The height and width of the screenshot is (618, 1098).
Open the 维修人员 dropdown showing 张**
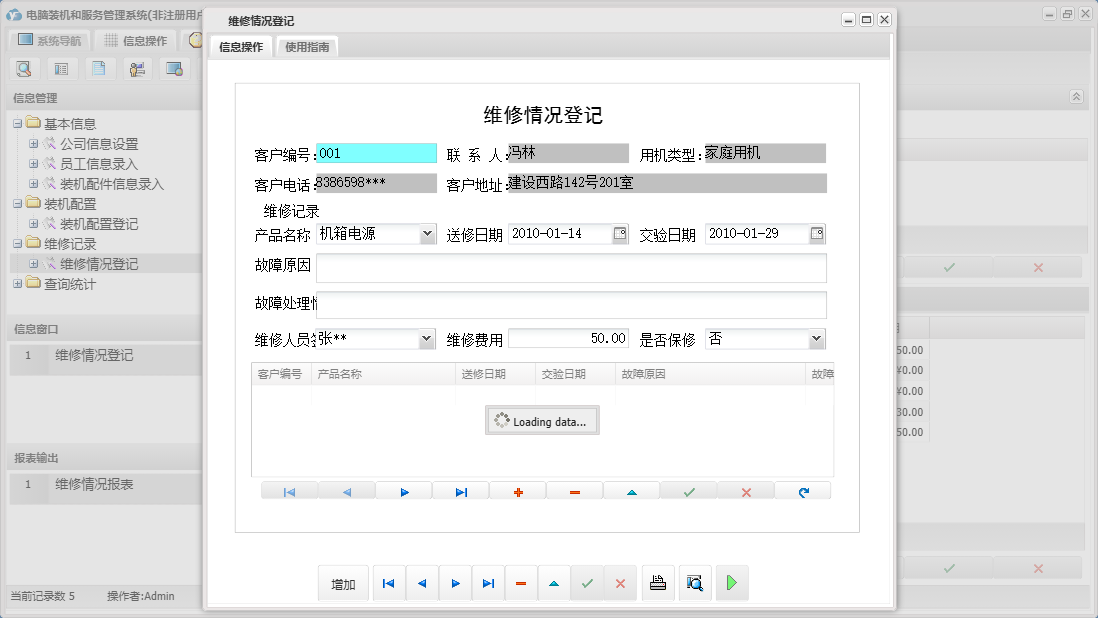tap(427, 339)
